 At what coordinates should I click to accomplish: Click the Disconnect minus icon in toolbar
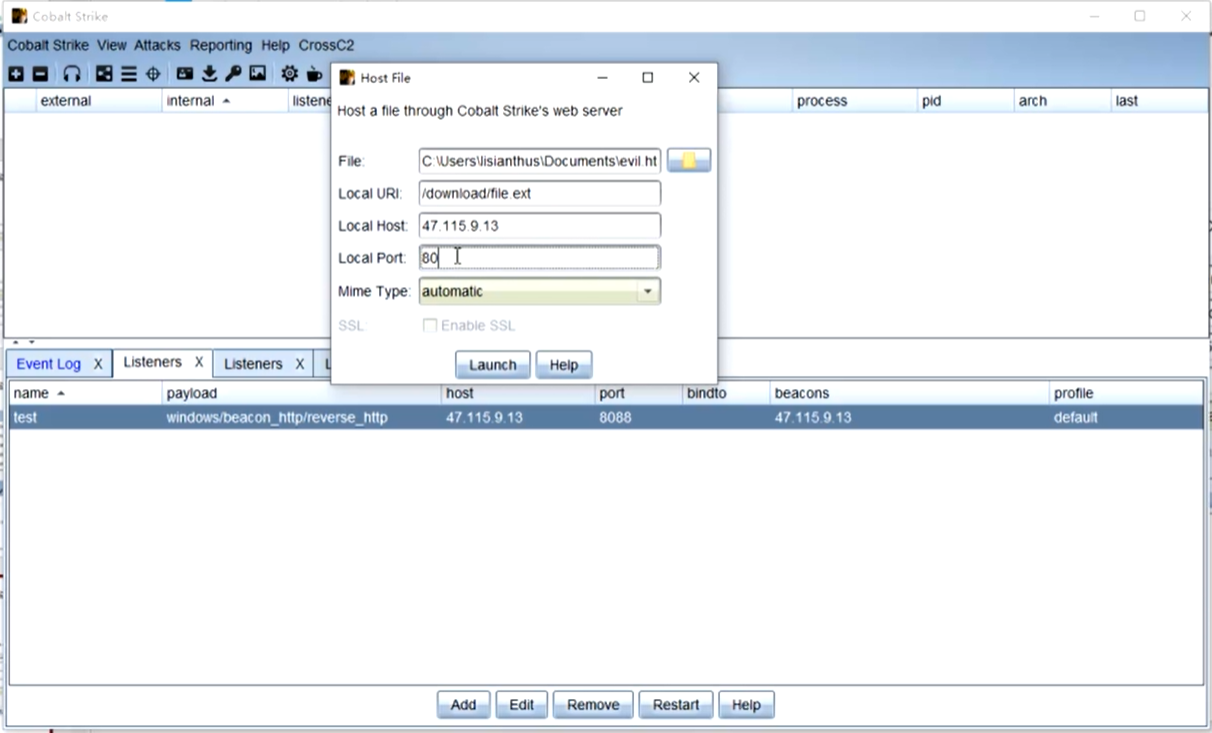pos(40,74)
